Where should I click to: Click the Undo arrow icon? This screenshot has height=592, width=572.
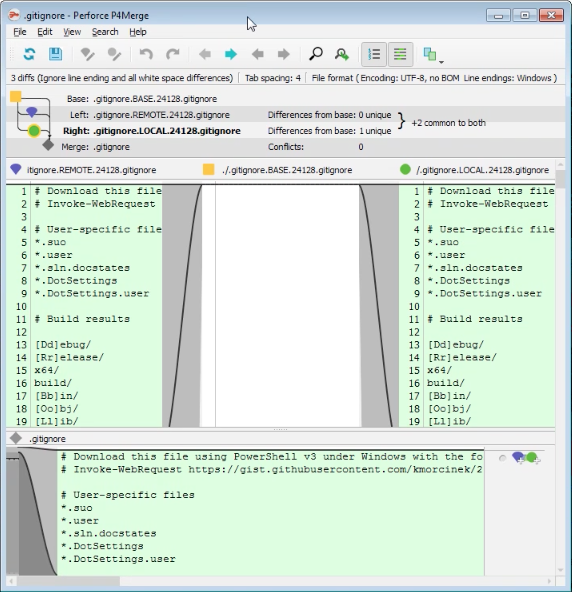tap(146, 54)
